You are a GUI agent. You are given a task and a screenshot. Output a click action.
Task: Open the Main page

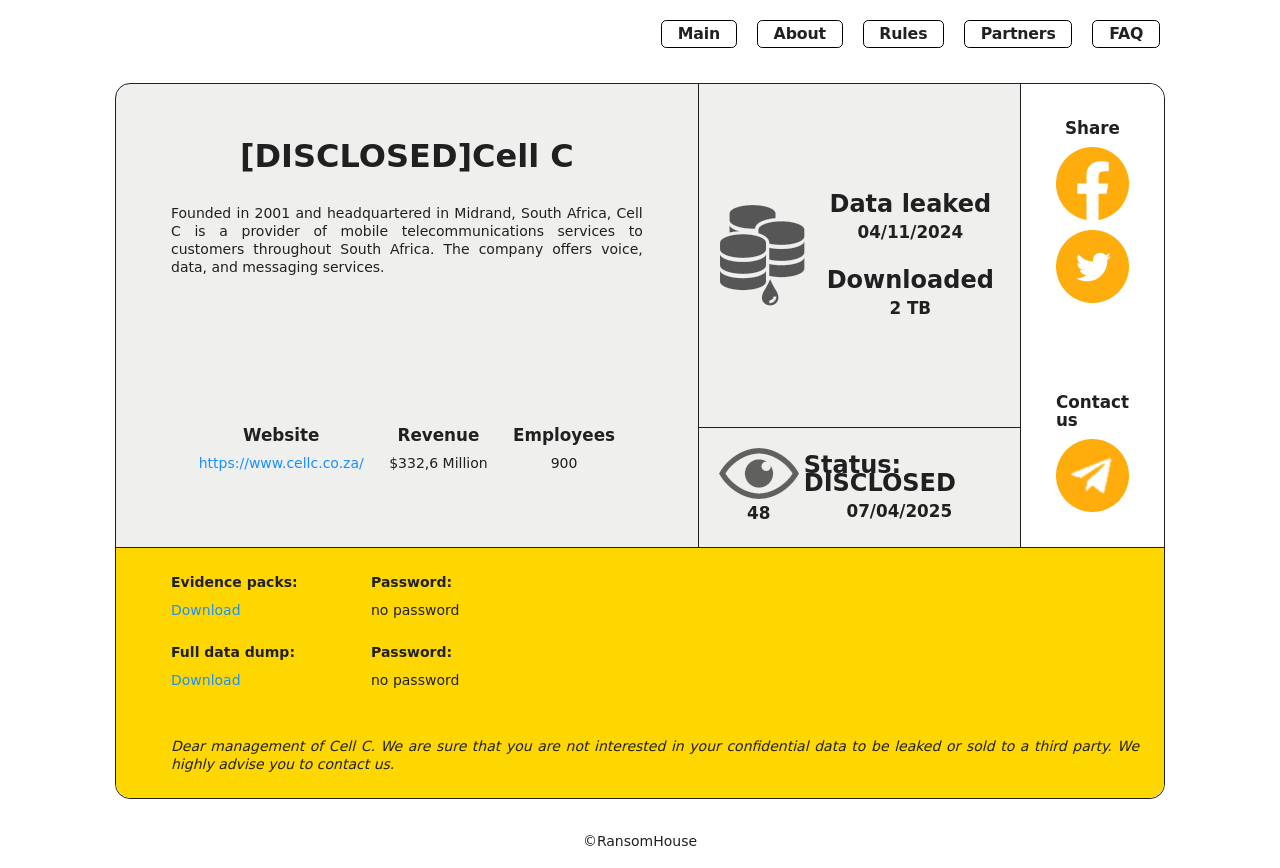tap(698, 34)
